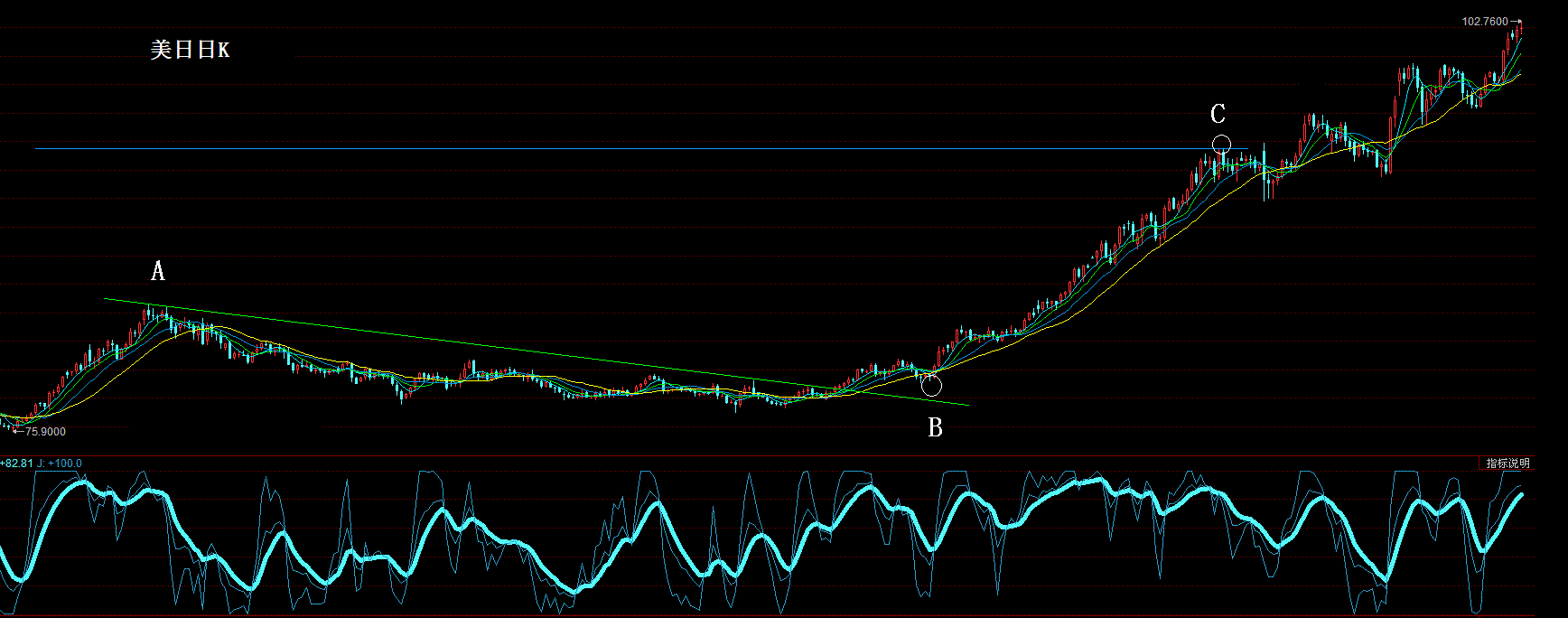Click the 75.9000 low price label
Screen dimensions: 1568x618
click(45, 432)
